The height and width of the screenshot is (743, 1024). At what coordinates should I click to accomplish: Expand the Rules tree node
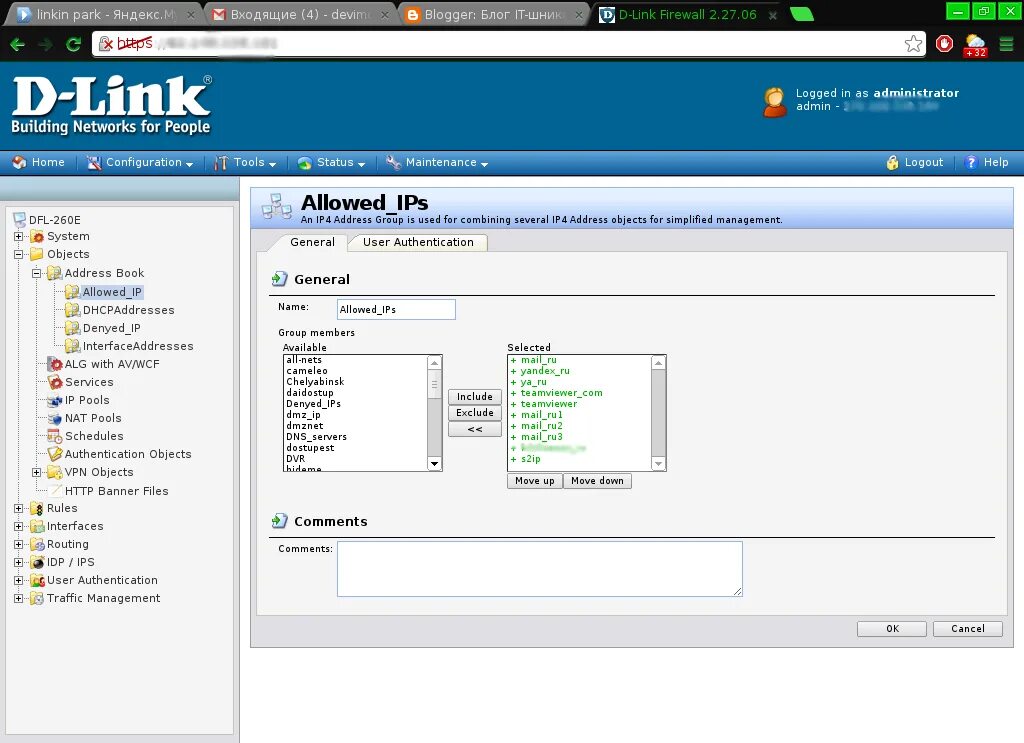pyautogui.click(x=19, y=508)
